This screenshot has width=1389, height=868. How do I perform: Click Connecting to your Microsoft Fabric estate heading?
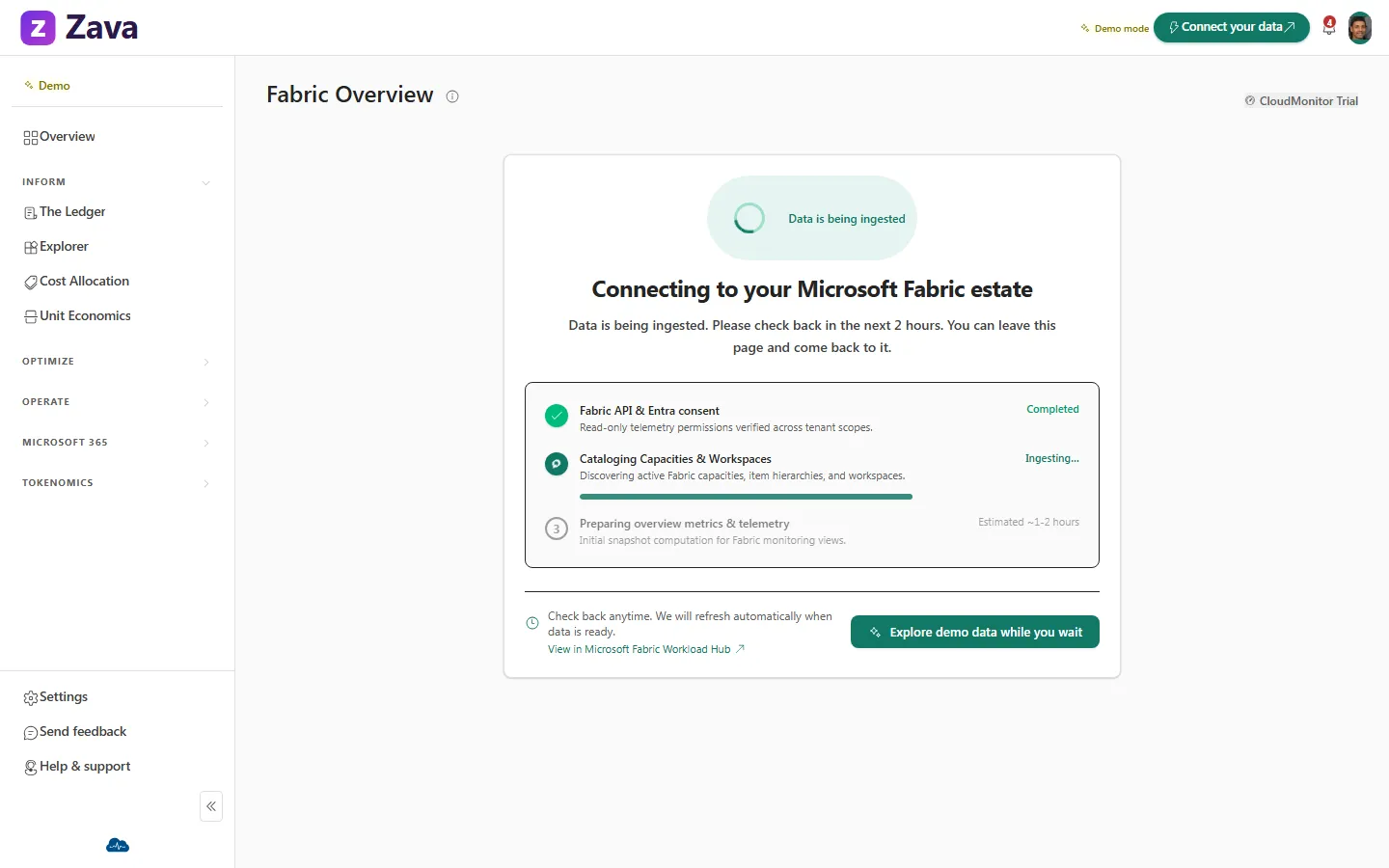(x=812, y=289)
